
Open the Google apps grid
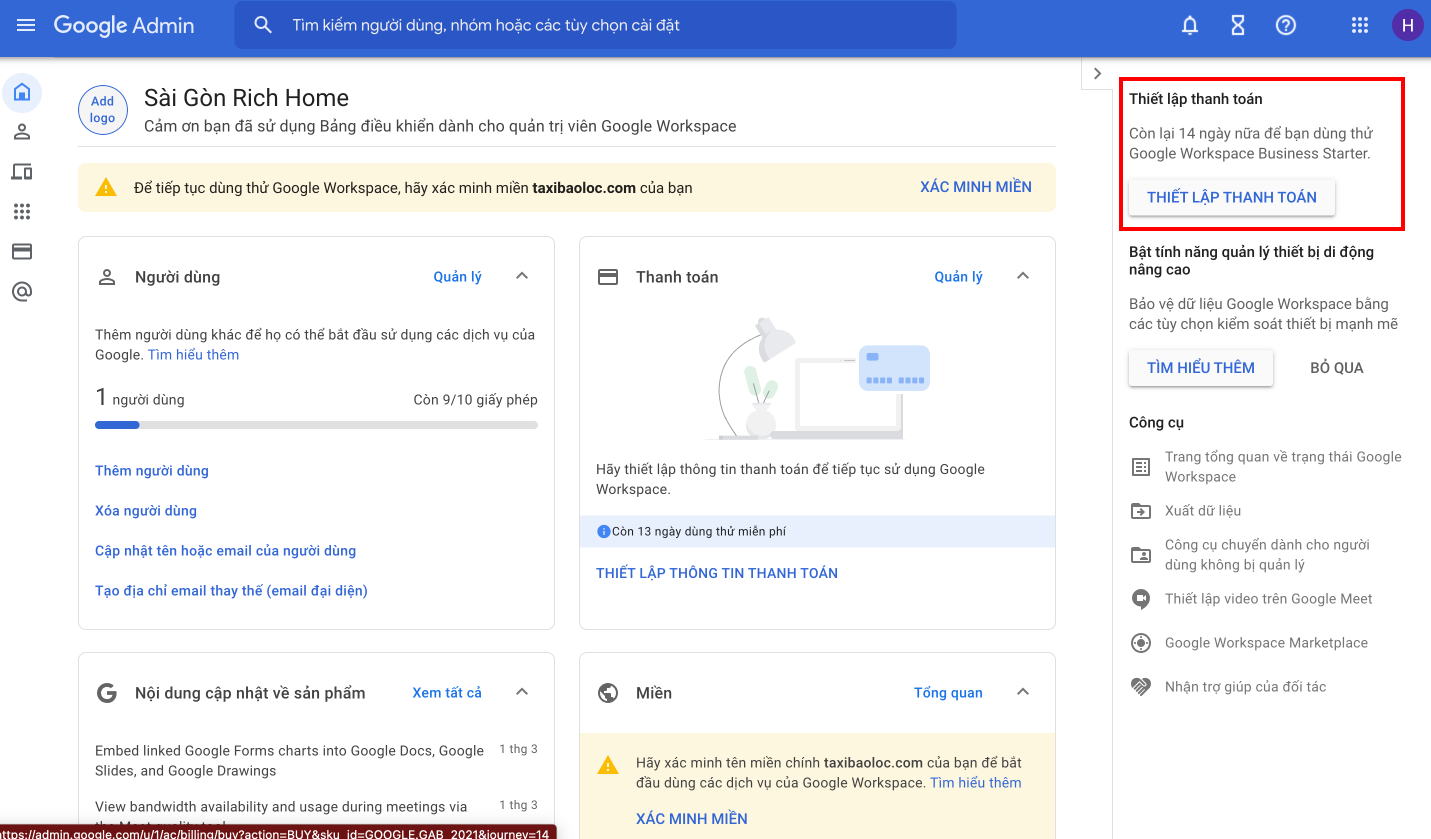coord(1360,26)
